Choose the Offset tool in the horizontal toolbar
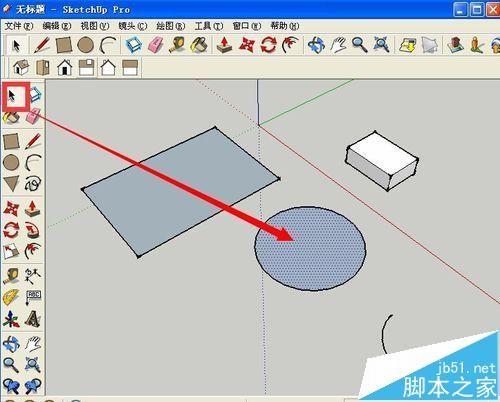This screenshot has width=500, height=402. (x=290, y=45)
